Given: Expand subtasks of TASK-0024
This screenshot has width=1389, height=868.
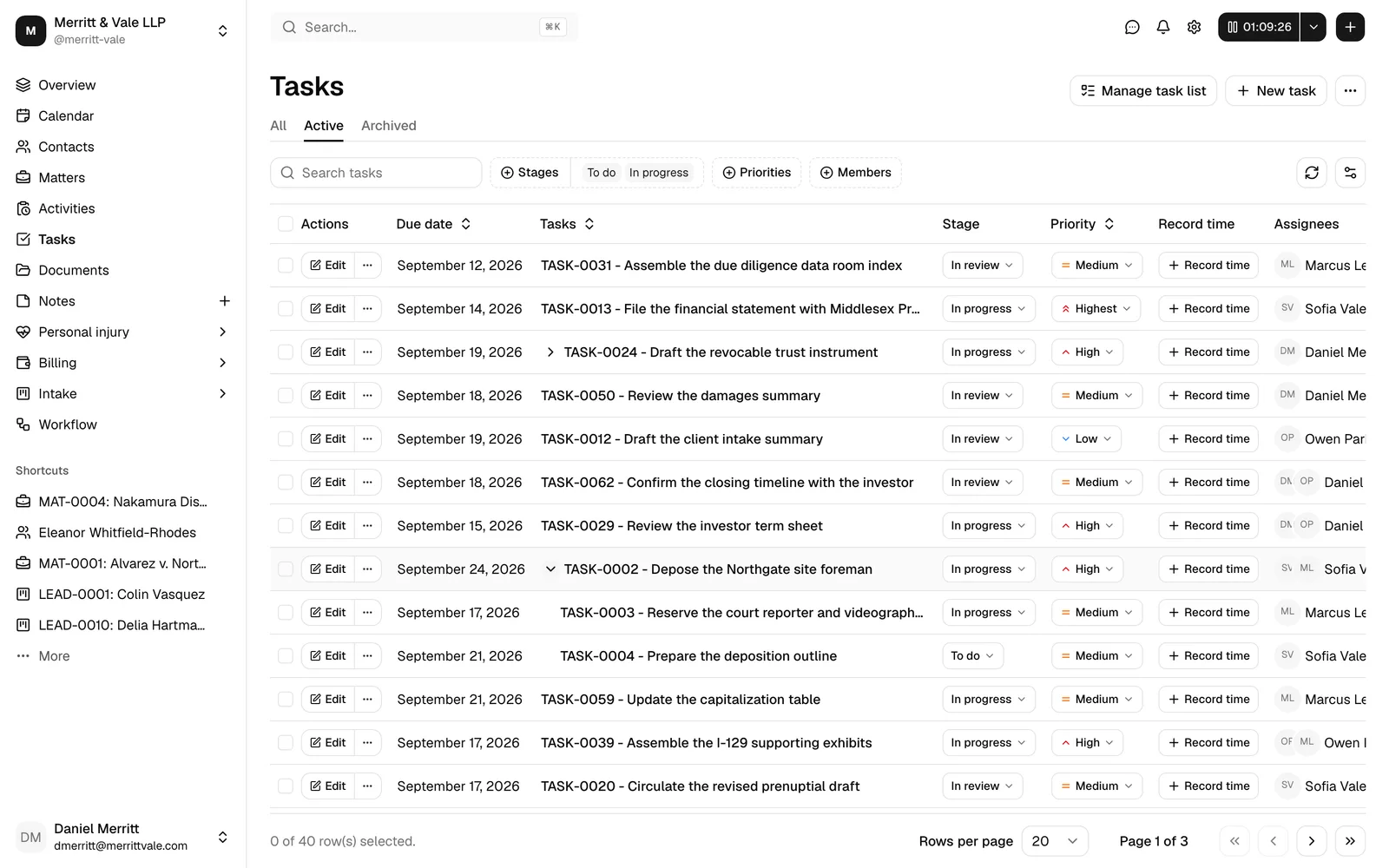Looking at the screenshot, I should (550, 352).
